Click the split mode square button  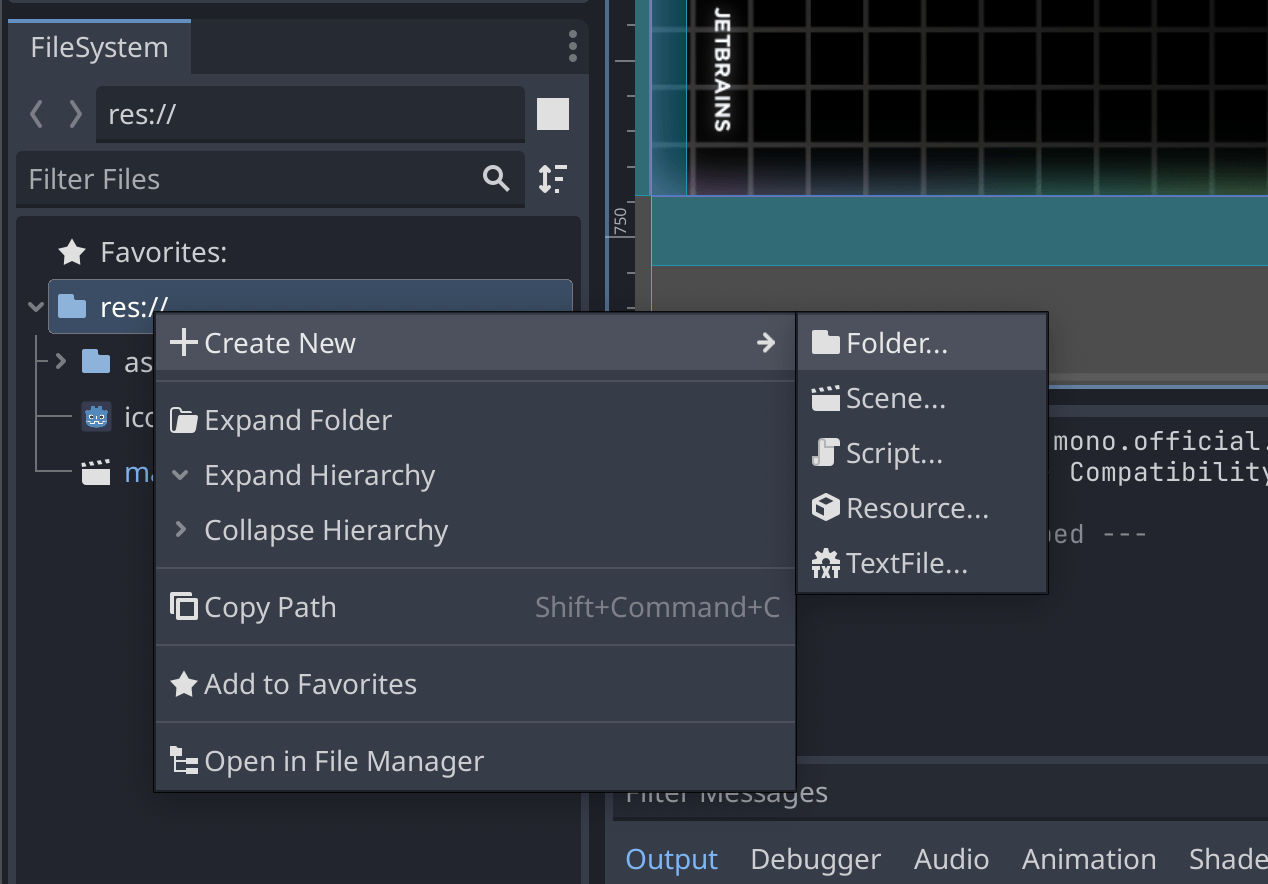point(552,113)
